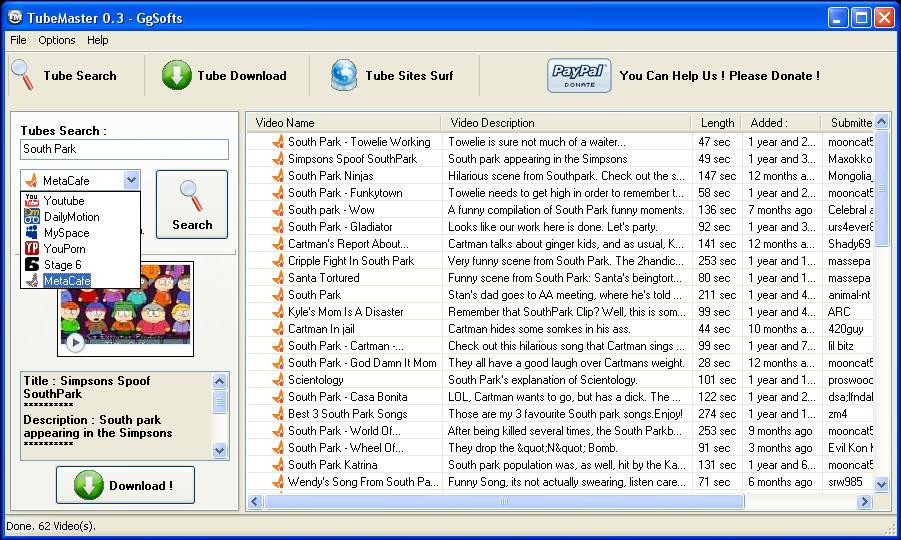The height and width of the screenshot is (540, 901).
Task: Click MetaCafe icon beside Kyle's Mom Is A Disaster
Action: [x=278, y=312]
